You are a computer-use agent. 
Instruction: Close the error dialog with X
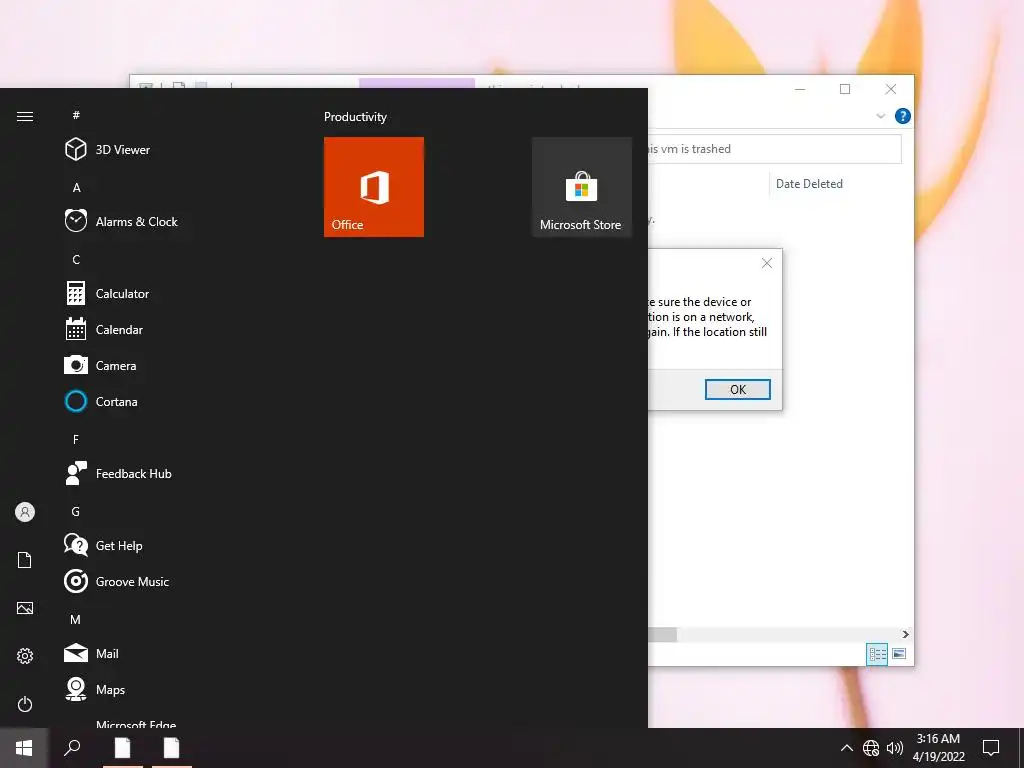767,263
